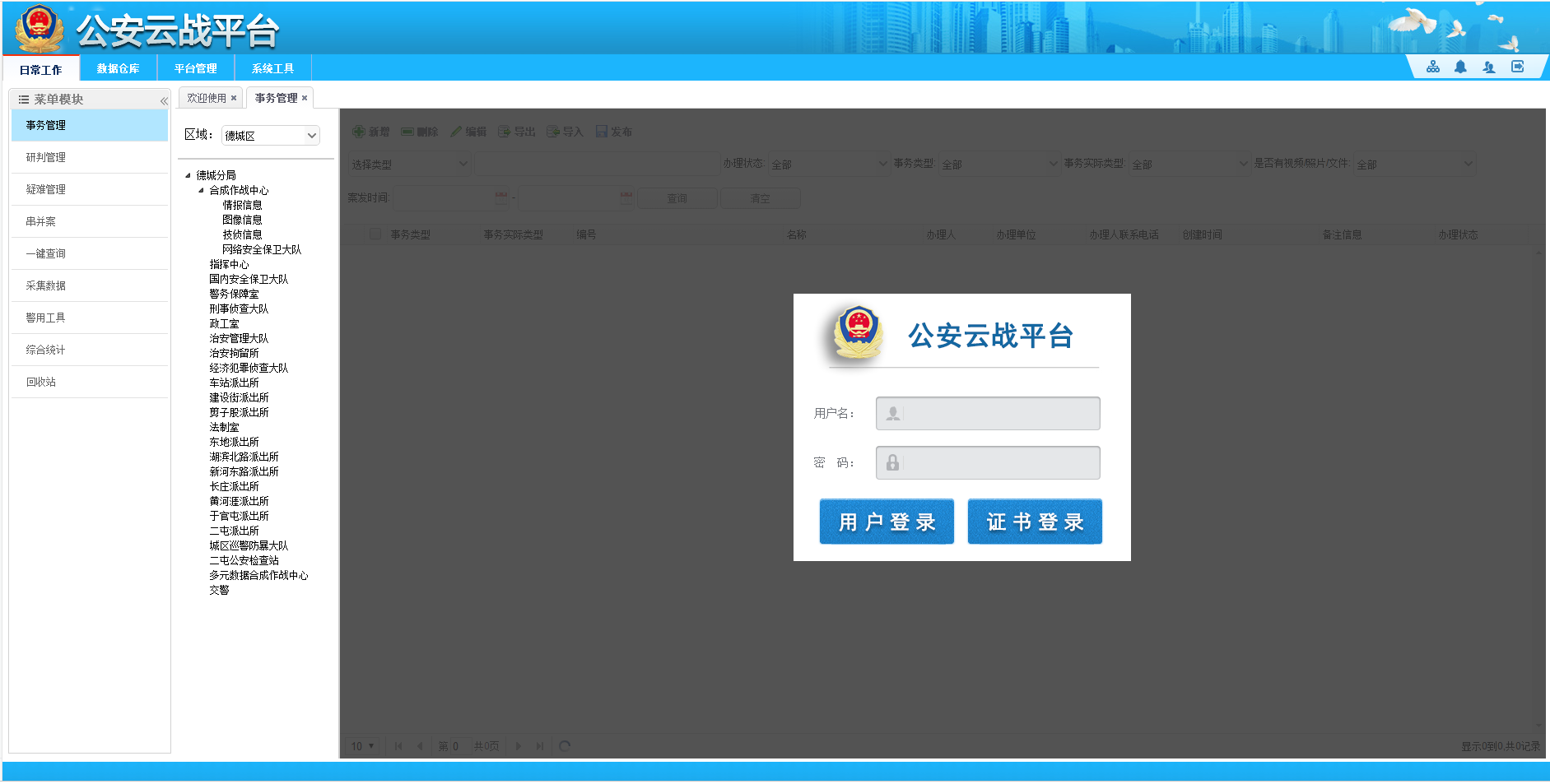Close the 事务管理 tab with its x
Screen dimensions: 1550x784
click(x=305, y=98)
